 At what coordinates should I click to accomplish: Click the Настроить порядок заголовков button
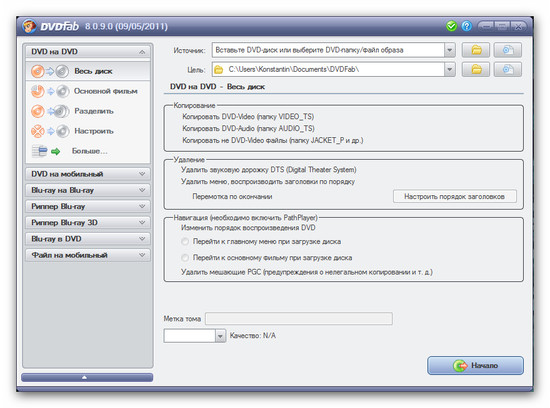click(455, 196)
